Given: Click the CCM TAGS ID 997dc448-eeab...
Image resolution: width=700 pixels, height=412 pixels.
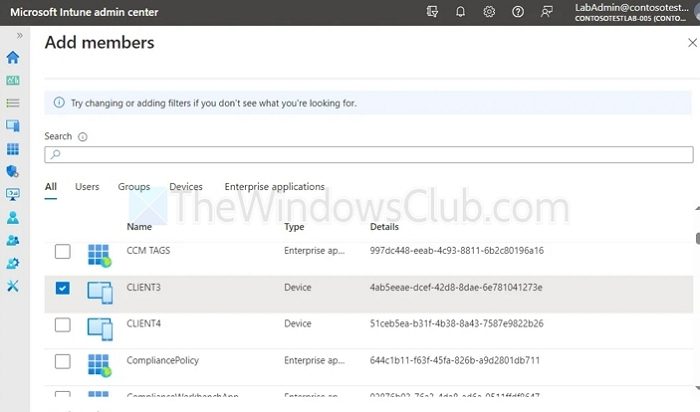Looking at the screenshot, I should tap(457, 250).
